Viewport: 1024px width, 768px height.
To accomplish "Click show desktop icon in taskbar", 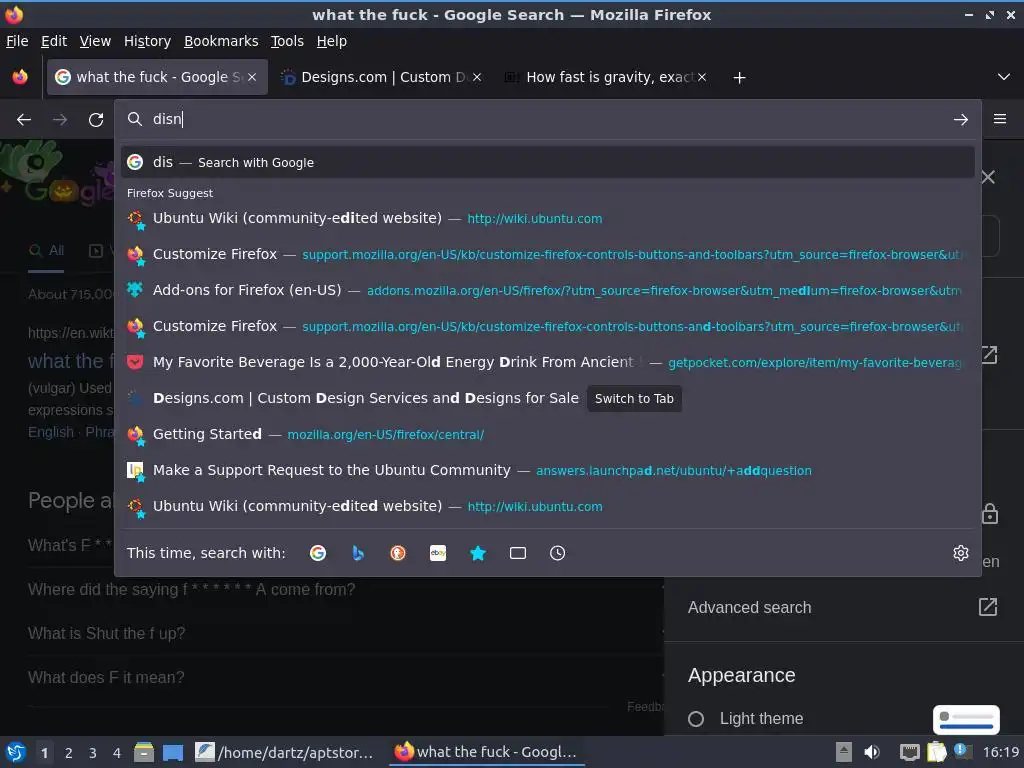I will [172, 752].
